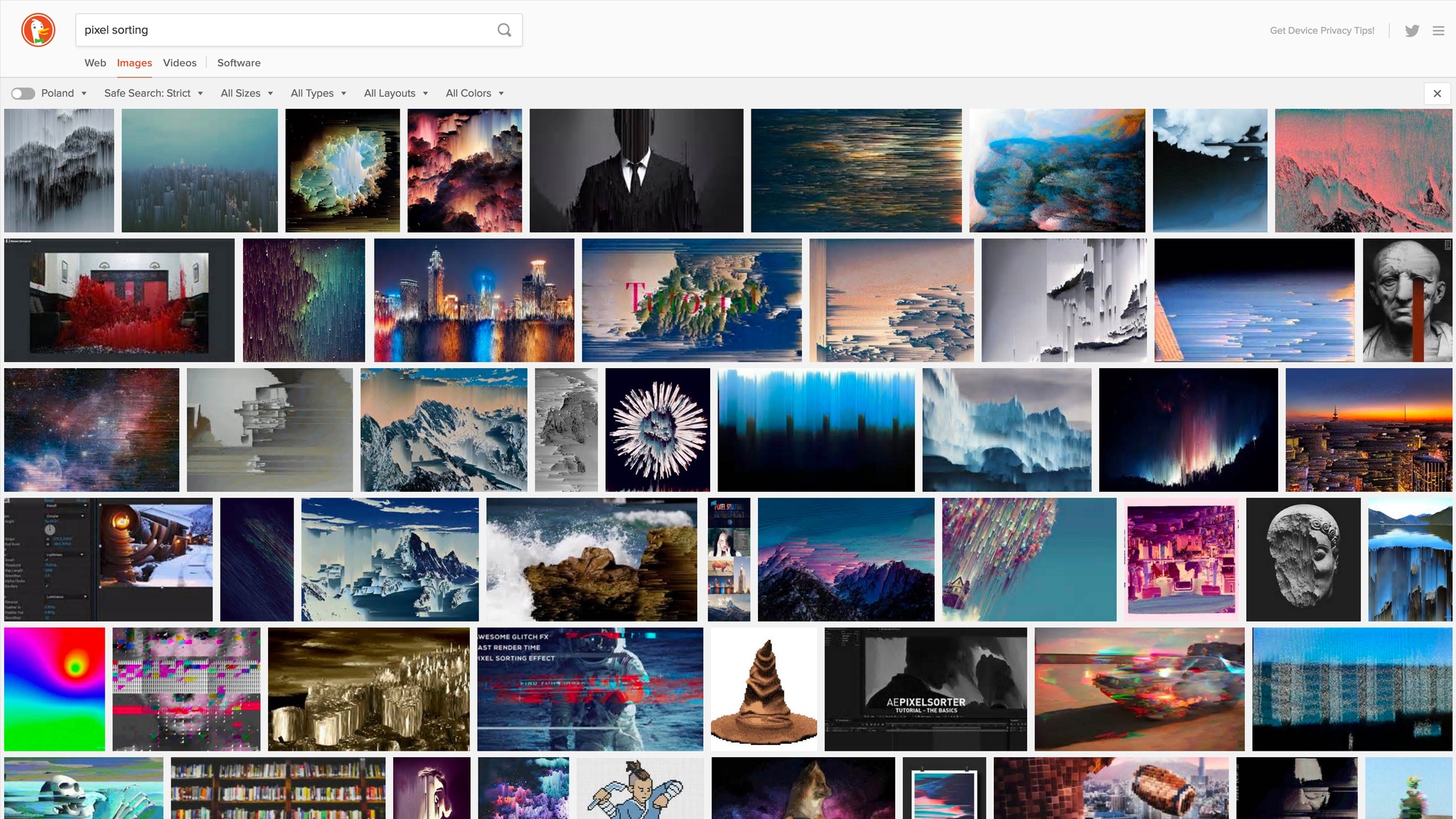The width and height of the screenshot is (1456, 819).
Task: Open the snowy cabin with settings panel thumbnail
Action: (108, 560)
